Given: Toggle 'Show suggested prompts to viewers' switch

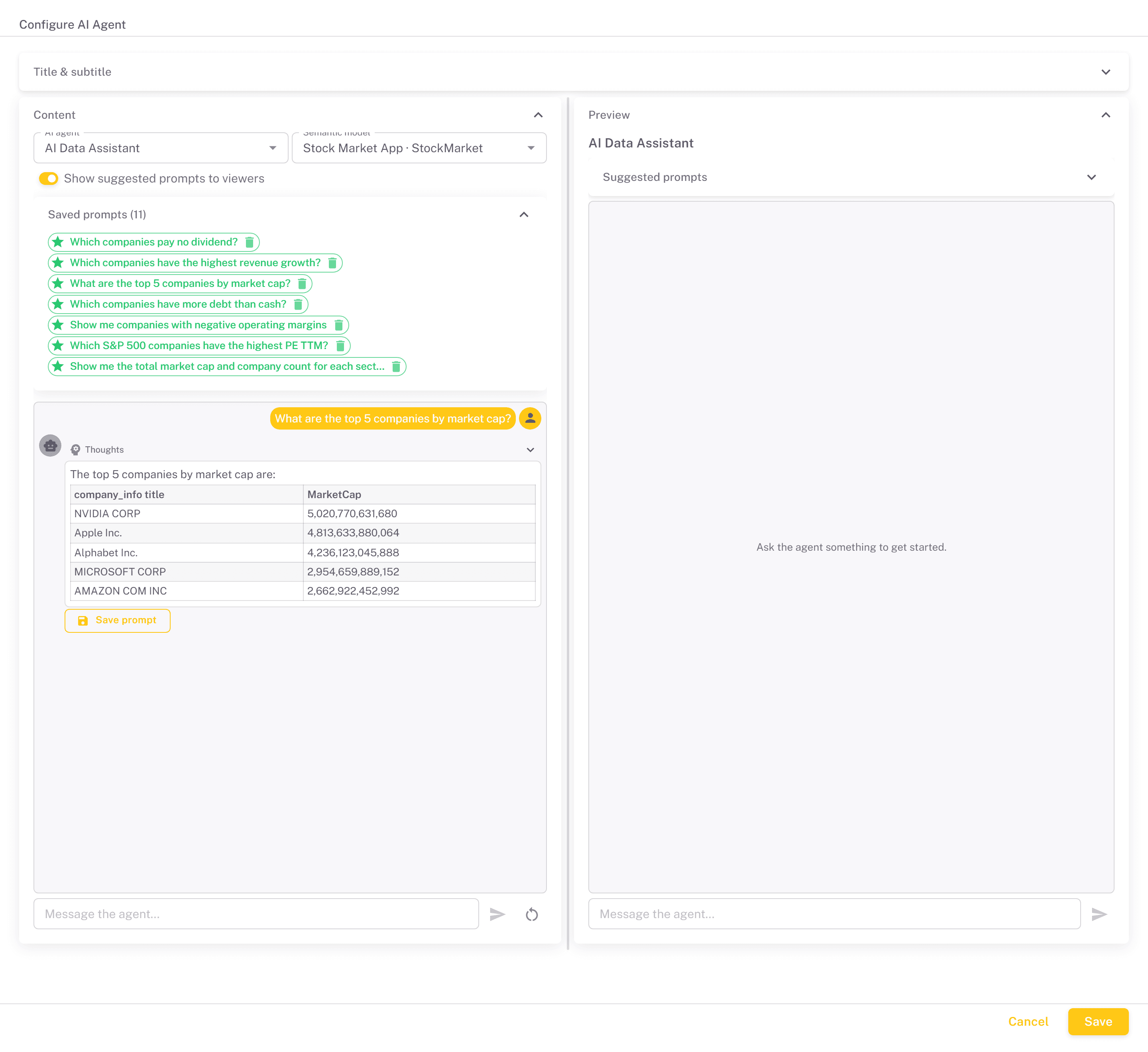Looking at the screenshot, I should coord(48,179).
